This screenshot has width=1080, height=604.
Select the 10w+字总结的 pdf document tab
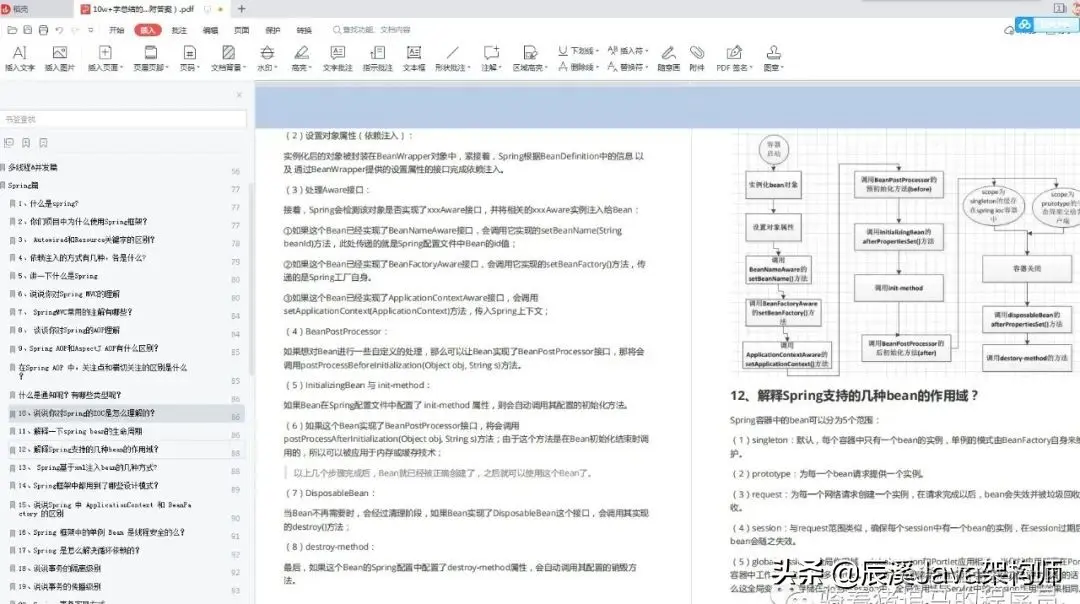coord(152,9)
